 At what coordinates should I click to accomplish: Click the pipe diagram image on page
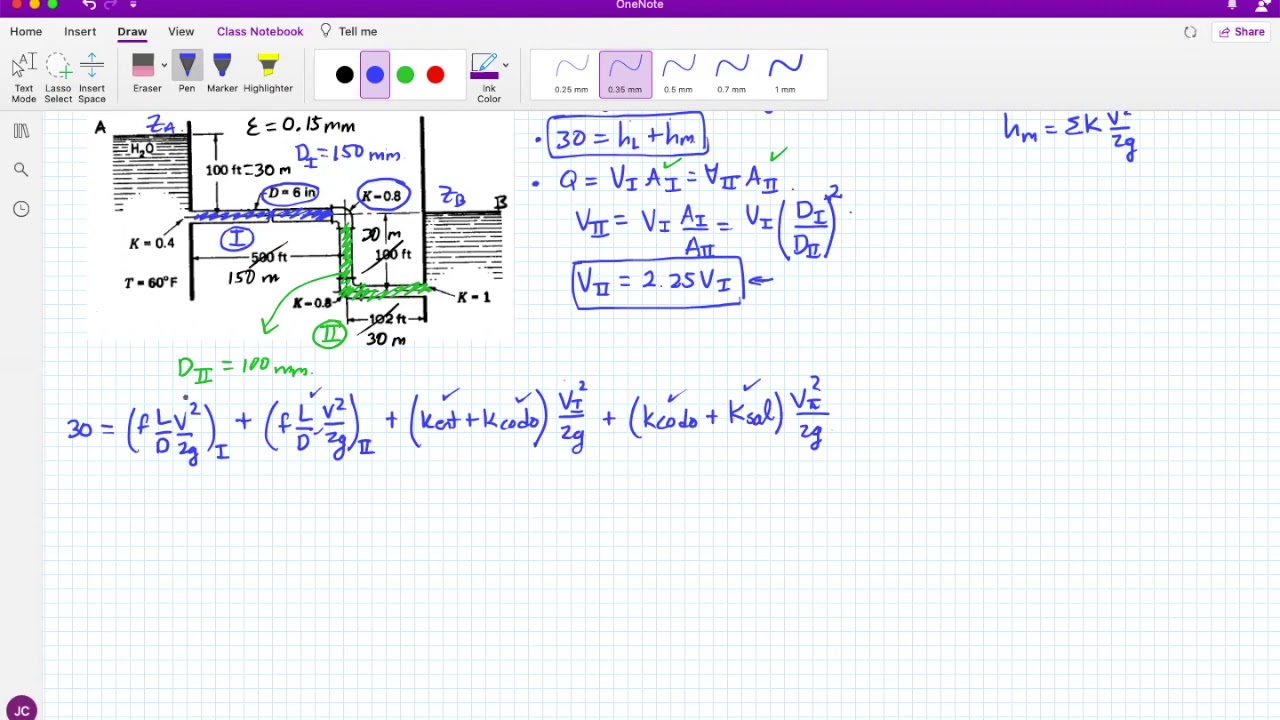point(300,228)
